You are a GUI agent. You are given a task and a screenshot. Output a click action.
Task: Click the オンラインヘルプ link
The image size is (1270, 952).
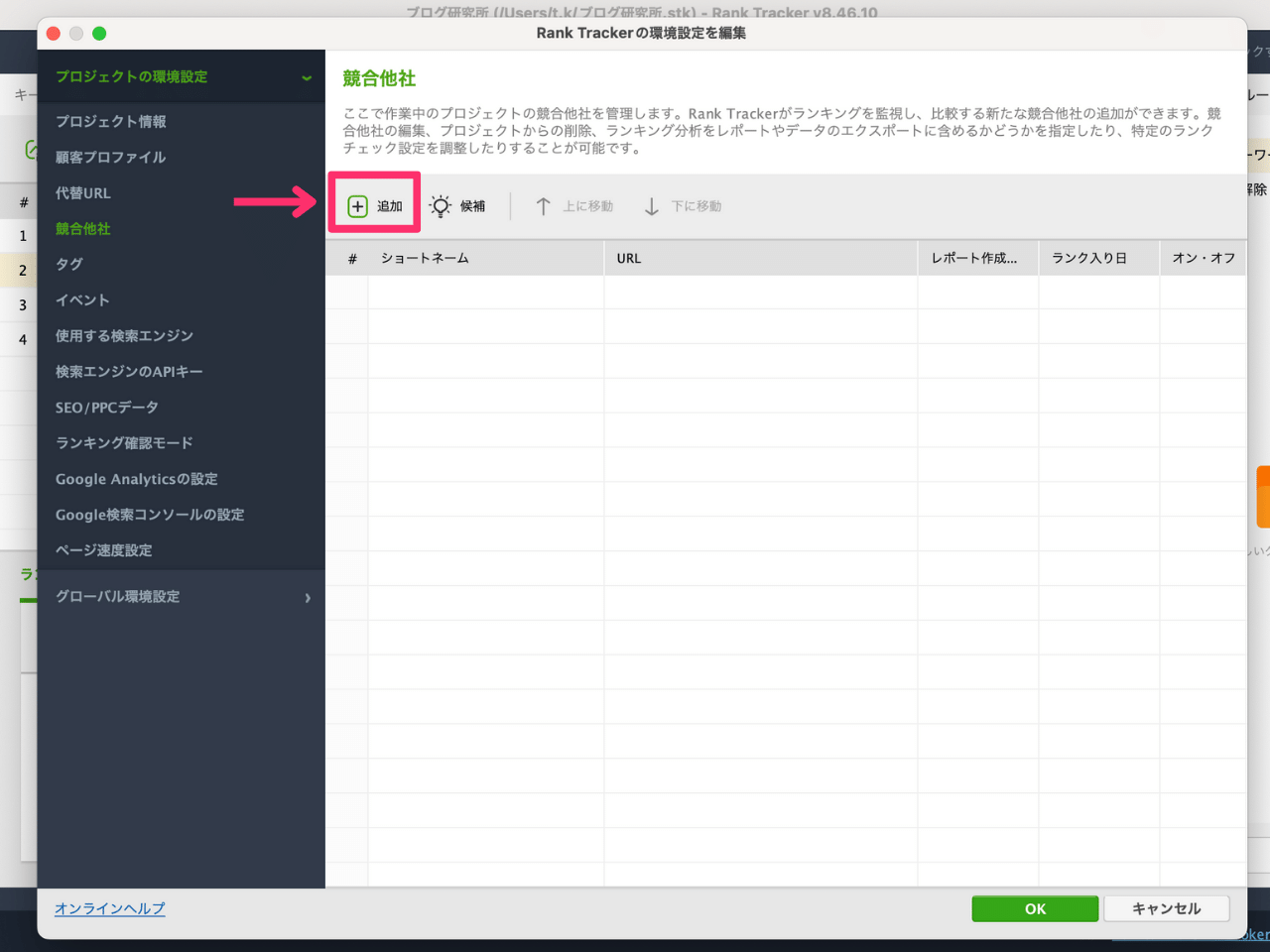tap(110, 908)
